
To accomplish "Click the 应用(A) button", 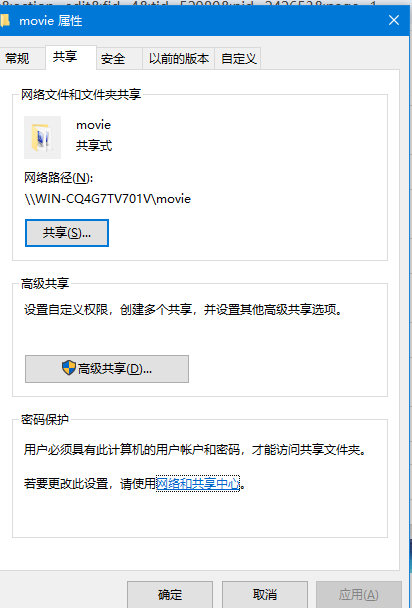I will click(359, 594).
